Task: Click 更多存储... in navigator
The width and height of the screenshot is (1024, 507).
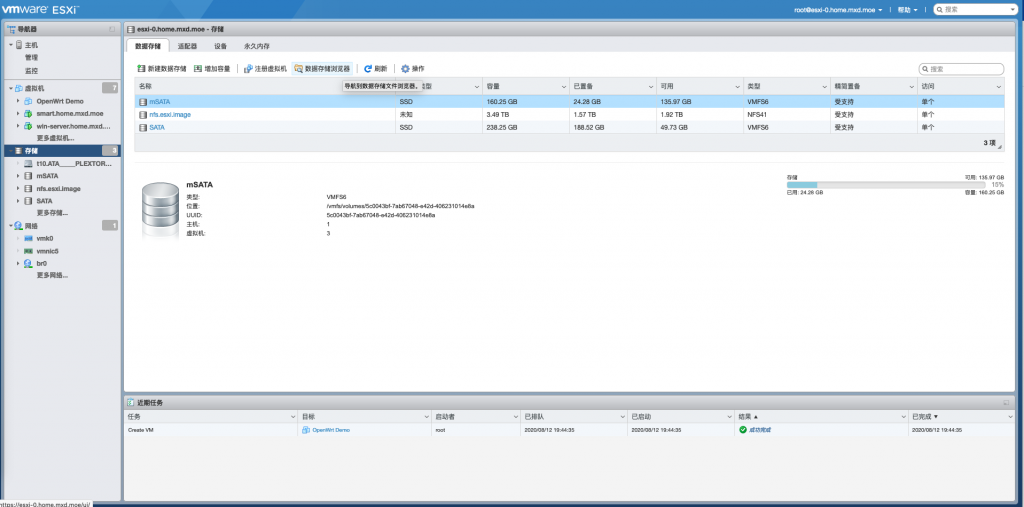Action: [x=52, y=213]
